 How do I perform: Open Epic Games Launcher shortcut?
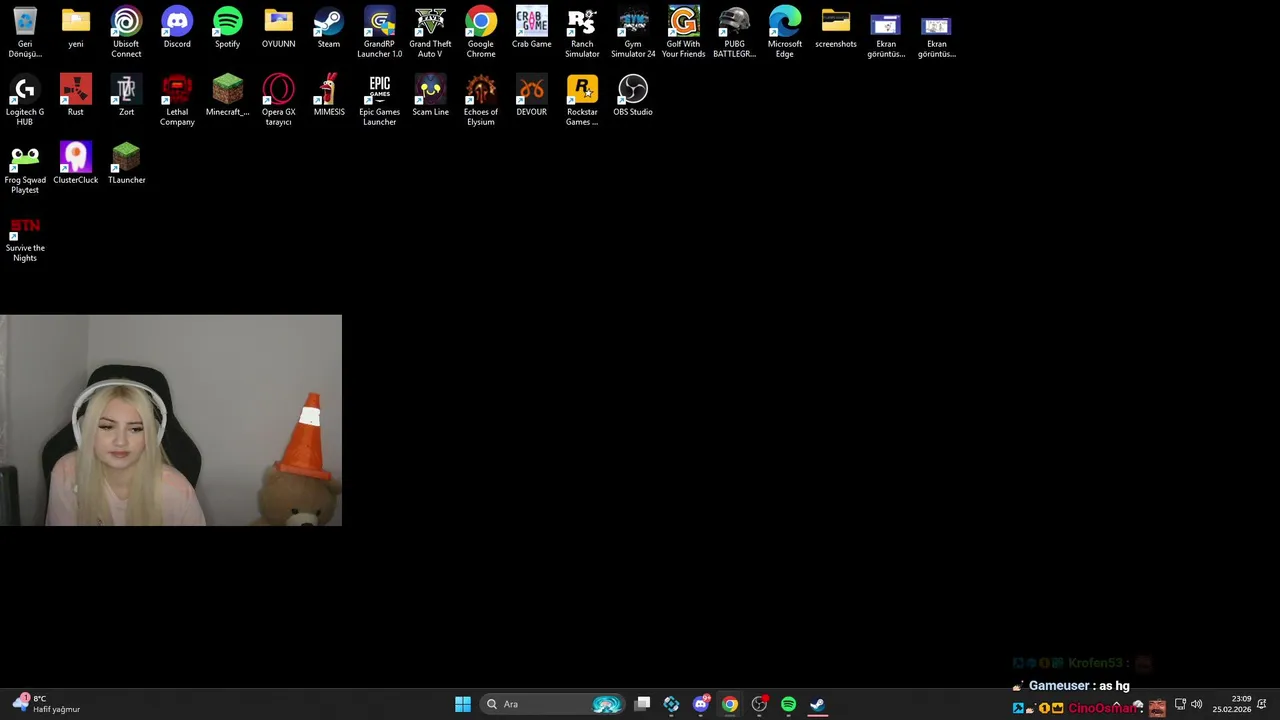click(x=379, y=100)
